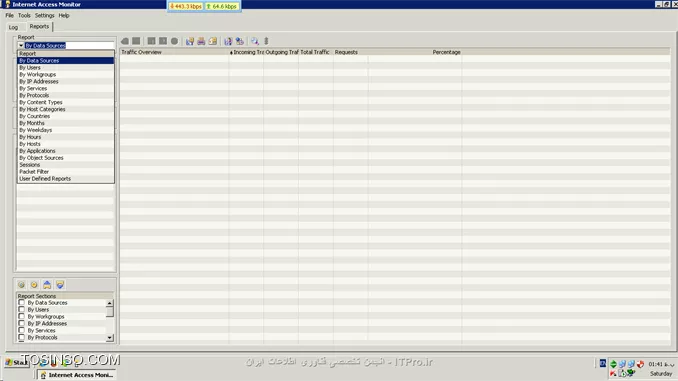Click the blue down-arrow icon above Report Sections
The height and width of the screenshot is (381, 678).
point(60,285)
